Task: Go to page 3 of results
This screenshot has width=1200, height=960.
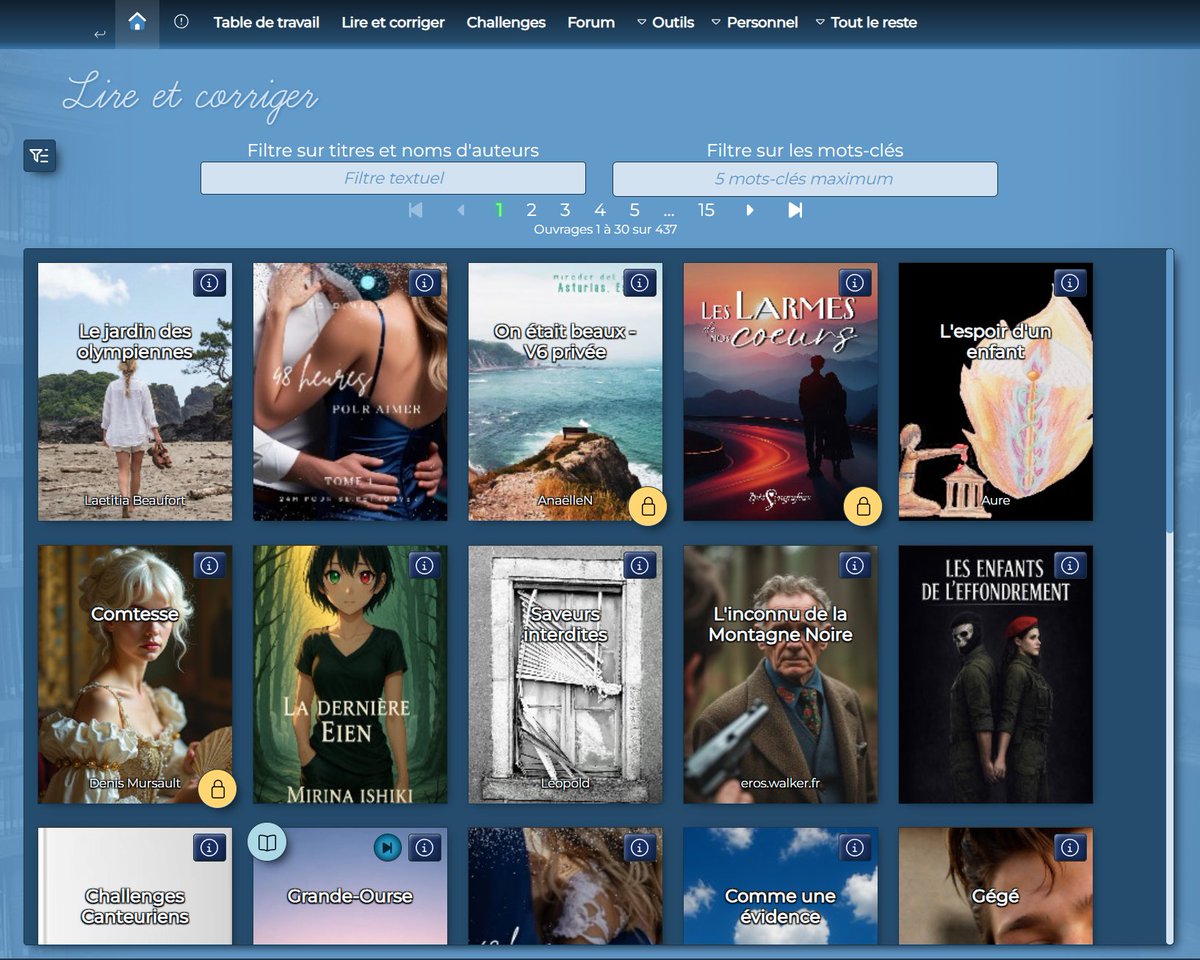Action: coord(565,210)
